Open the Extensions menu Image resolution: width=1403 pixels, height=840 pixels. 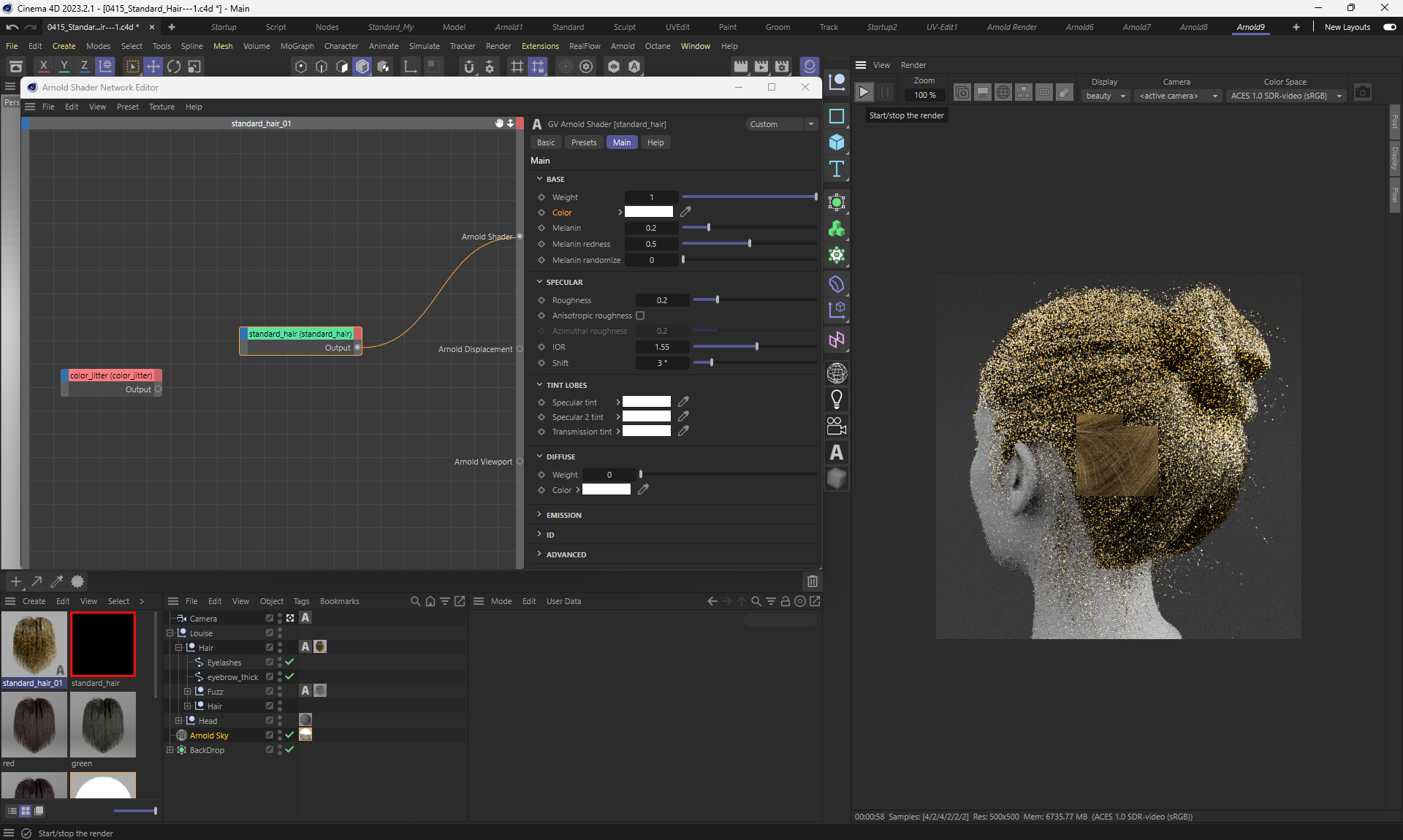pos(539,46)
